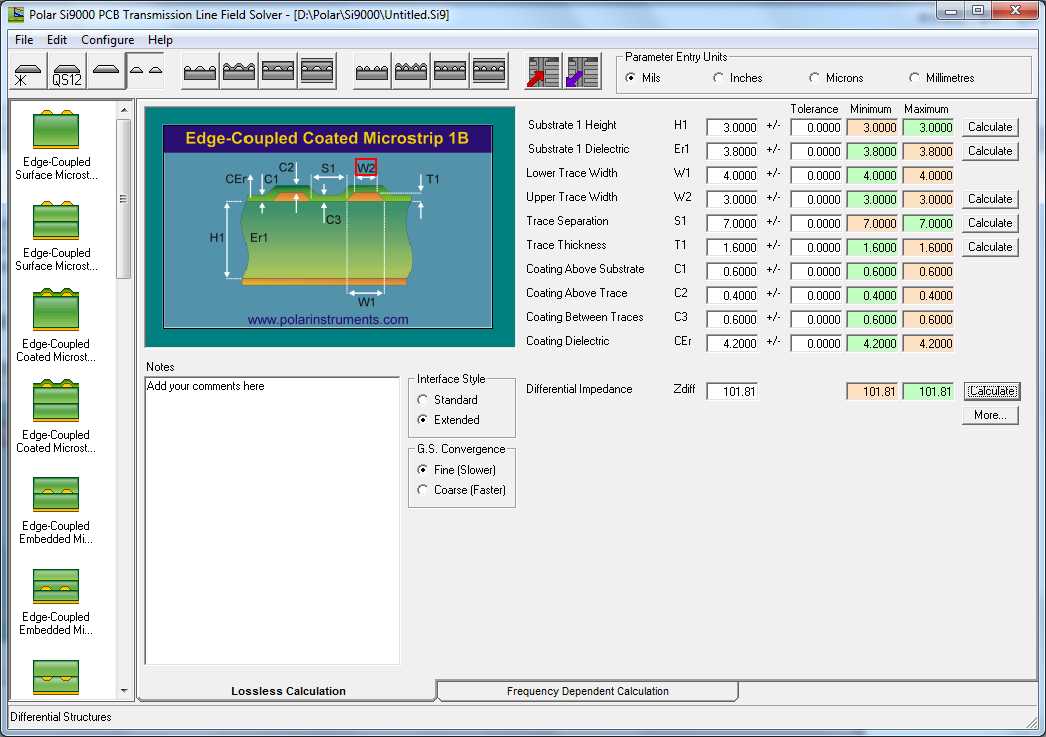Click the W2 Upper Trace Width field
The height and width of the screenshot is (737, 1046).
click(x=732, y=199)
